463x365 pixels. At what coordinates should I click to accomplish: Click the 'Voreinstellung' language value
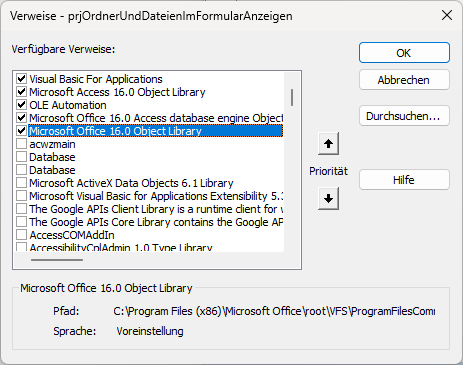pyautogui.click(x=150, y=331)
